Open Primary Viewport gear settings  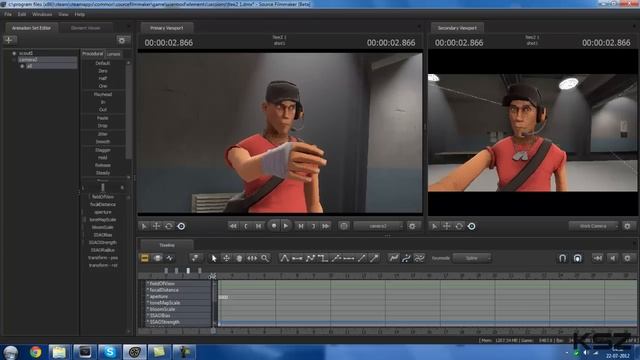(412, 226)
